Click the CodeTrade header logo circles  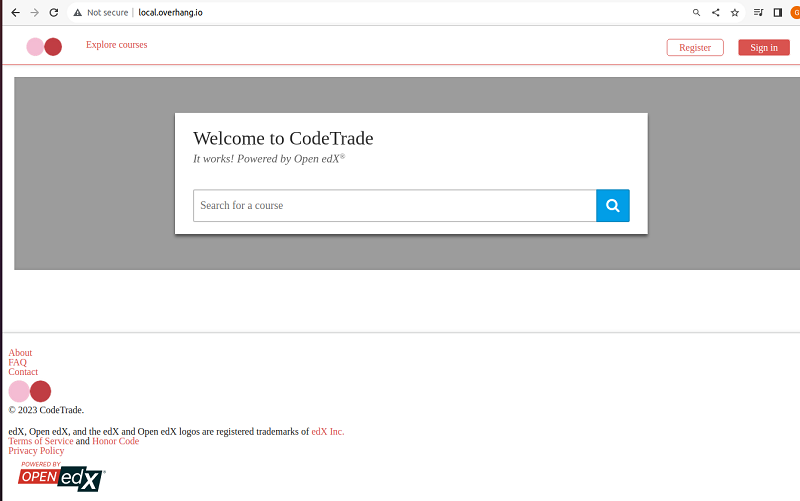[x=44, y=46]
